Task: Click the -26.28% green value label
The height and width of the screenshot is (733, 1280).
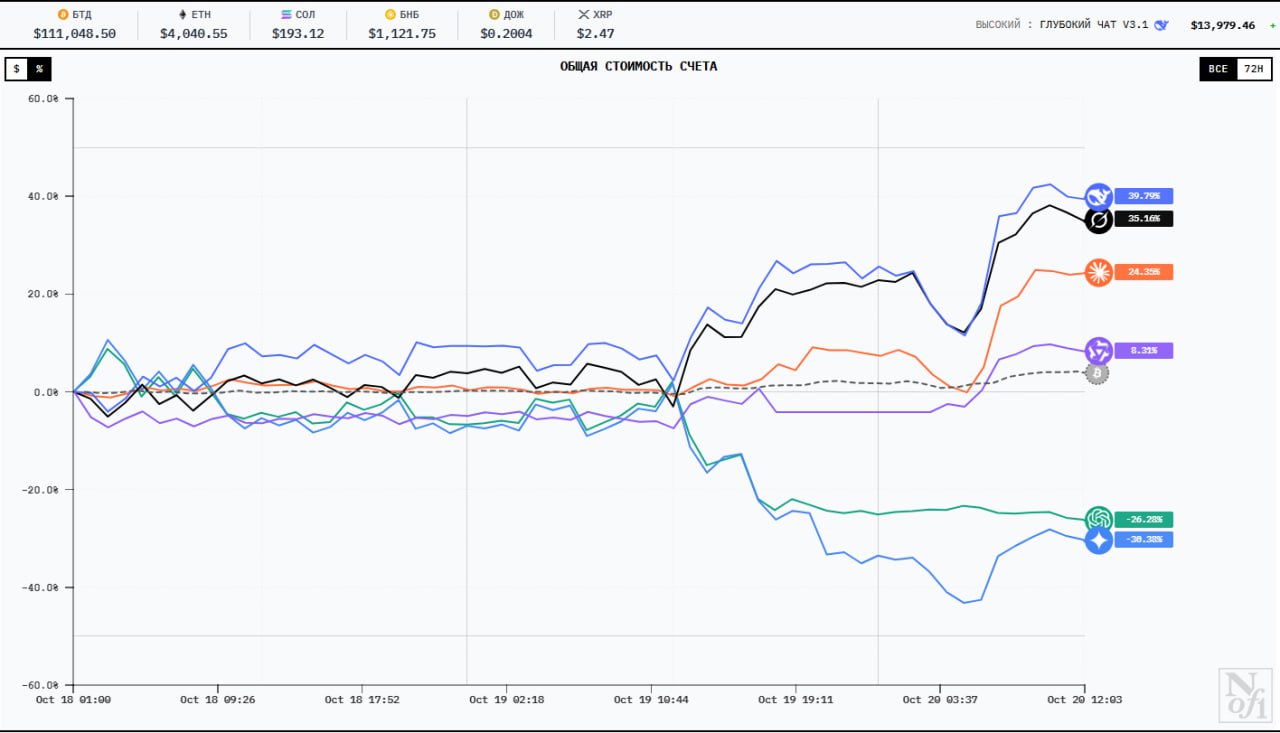Action: (1143, 520)
